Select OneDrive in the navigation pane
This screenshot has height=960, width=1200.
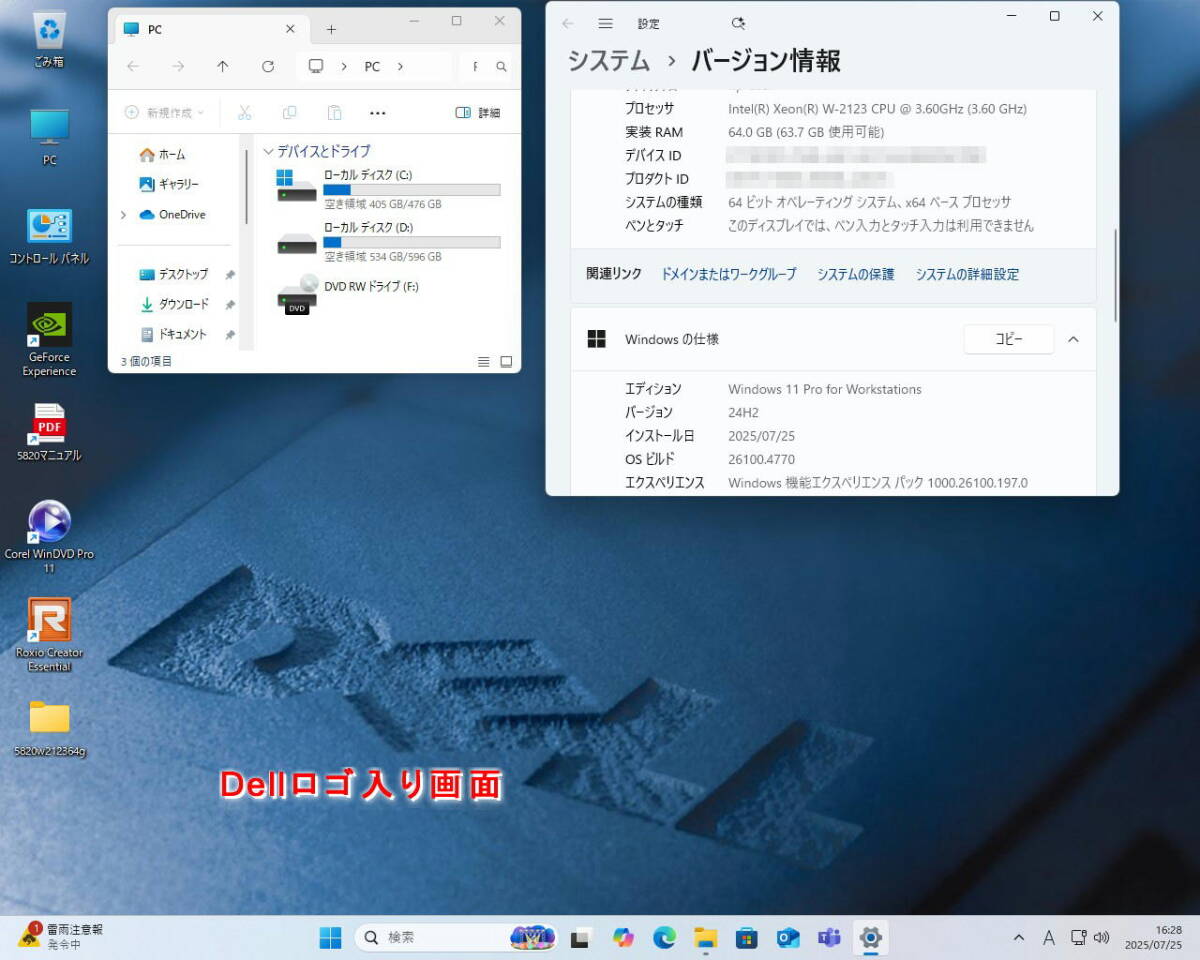point(173,215)
